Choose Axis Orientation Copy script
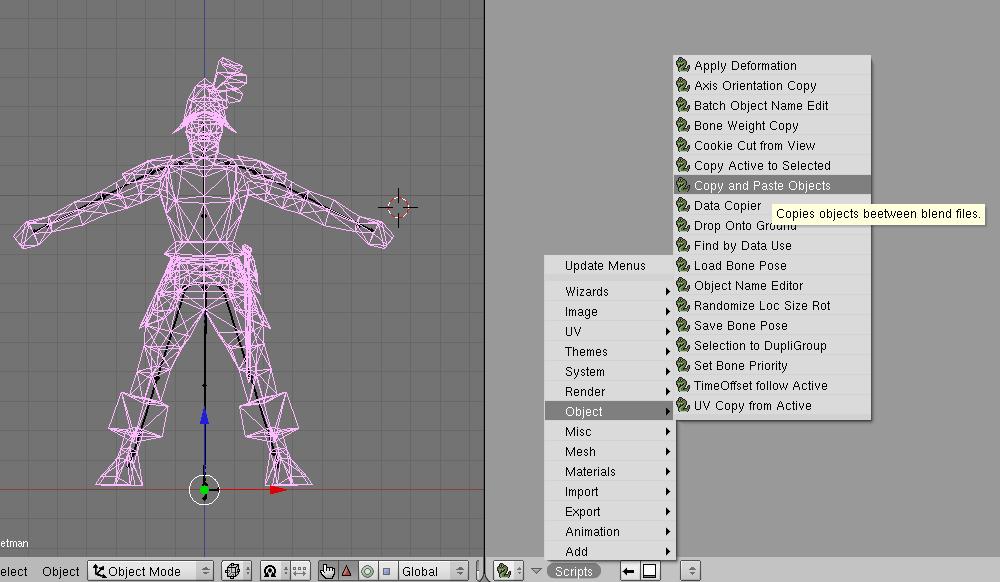Viewport: 1000px width, 582px height. click(772, 85)
